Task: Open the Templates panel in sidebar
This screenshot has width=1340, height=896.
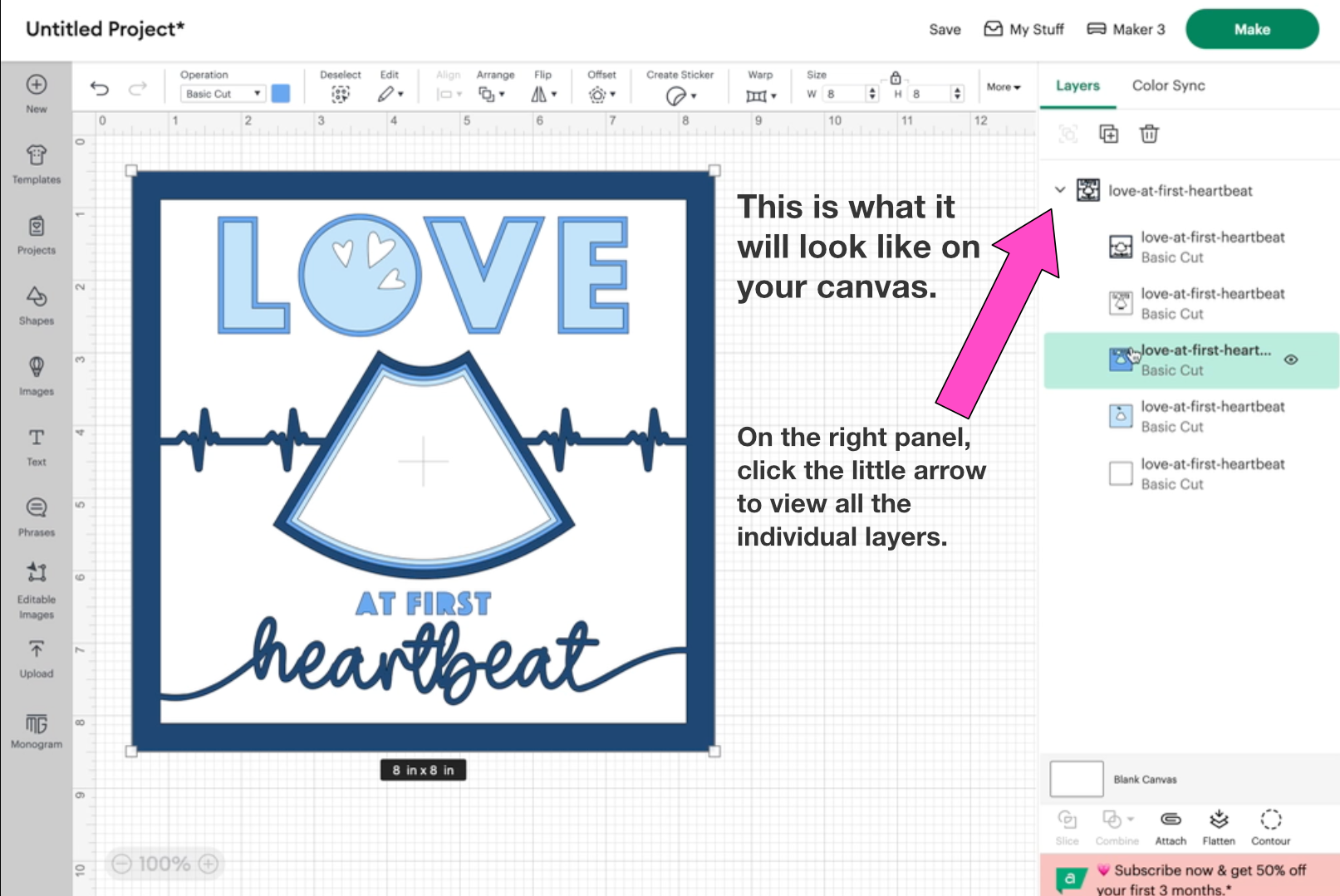Action: point(37,164)
